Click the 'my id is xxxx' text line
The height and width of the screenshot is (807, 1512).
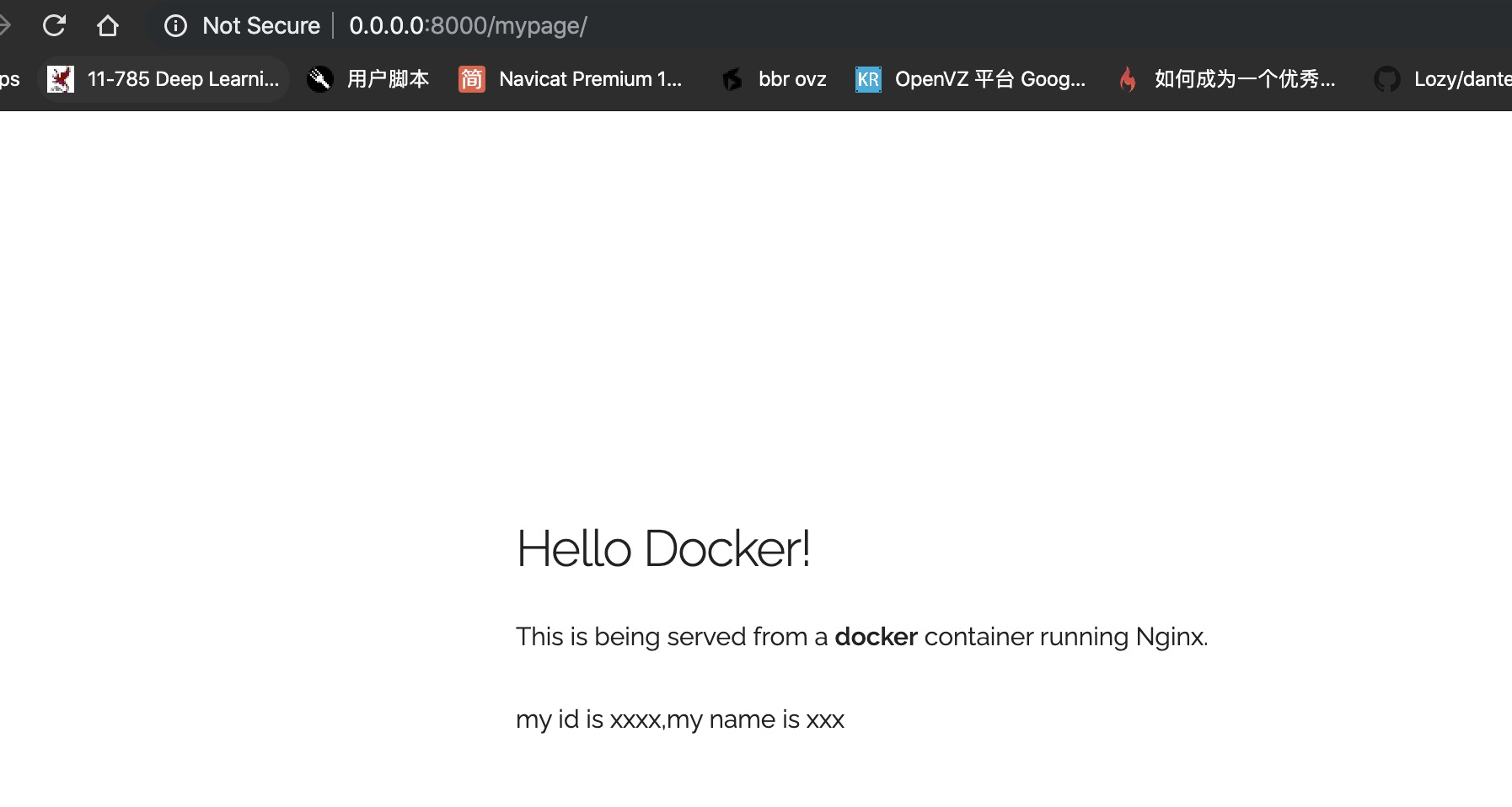(679, 719)
